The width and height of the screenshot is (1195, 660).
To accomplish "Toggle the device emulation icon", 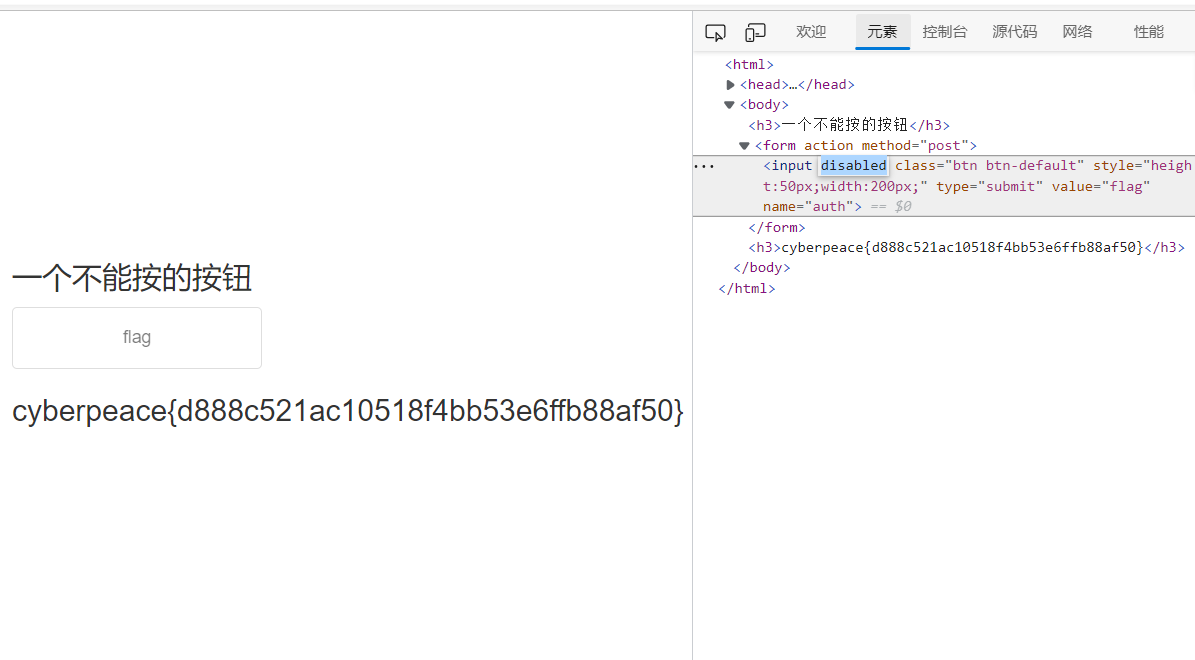I will click(x=755, y=32).
